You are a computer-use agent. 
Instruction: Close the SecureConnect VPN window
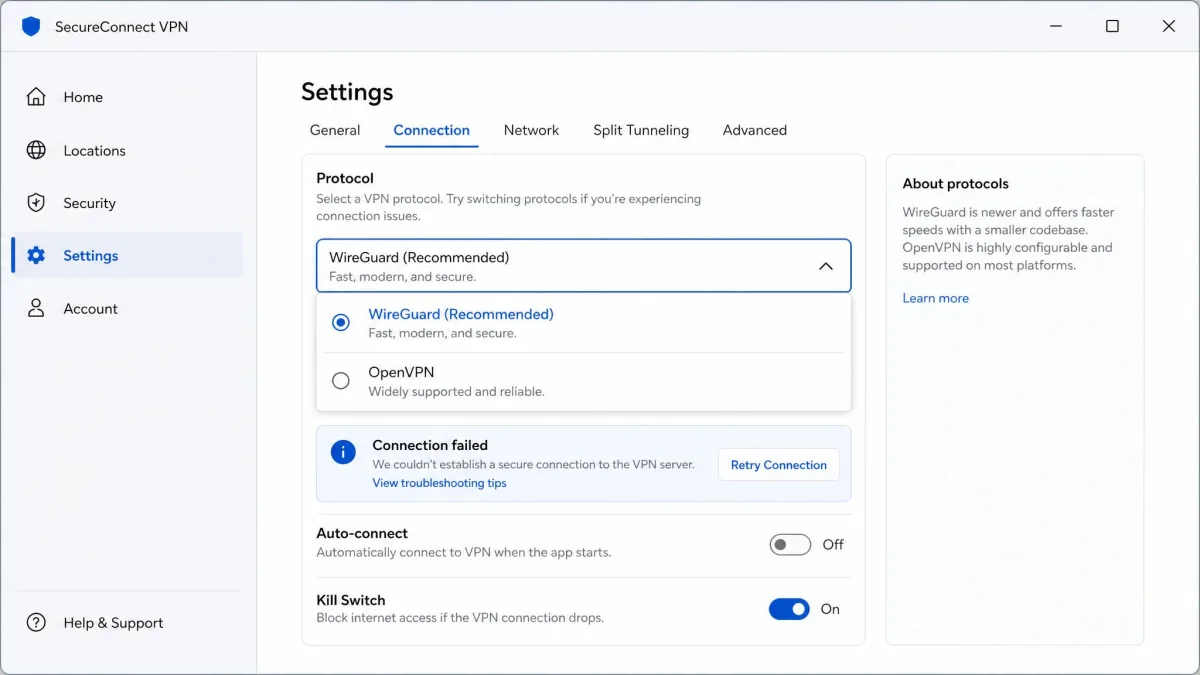click(1168, 26)
